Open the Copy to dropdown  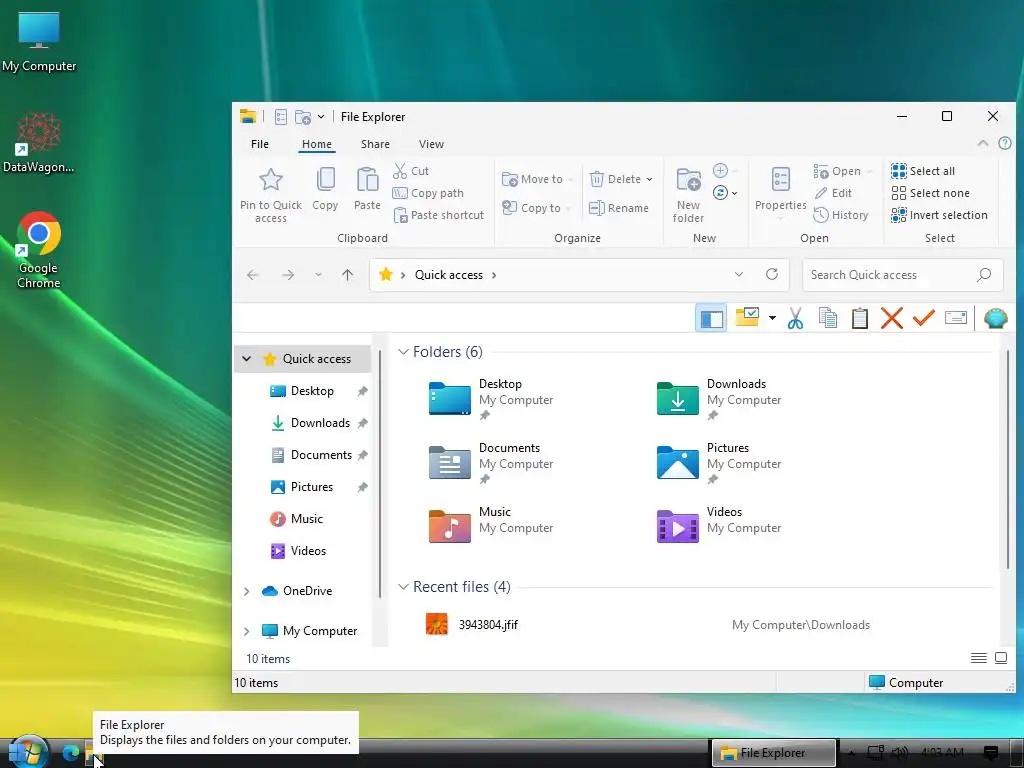(536, 208)
